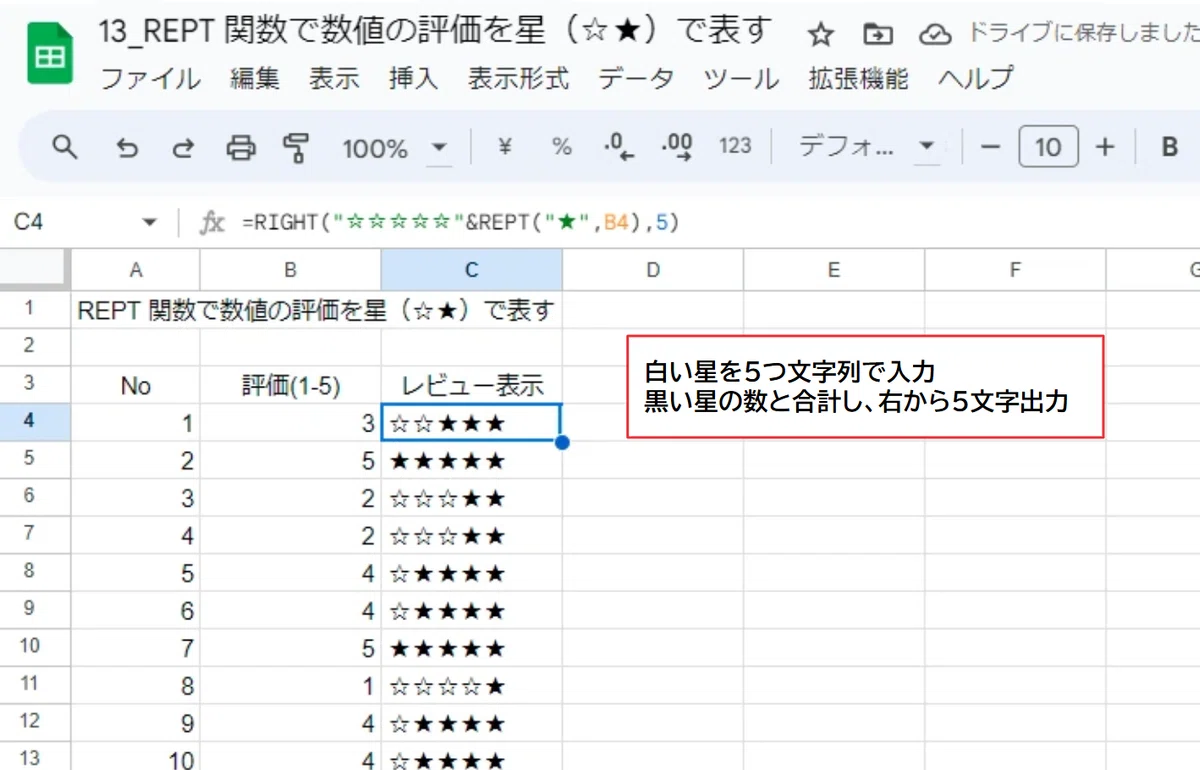Decrease the font size with minus
The height and width of the screenshot is (770, 1200).
(x=991, y=148)
